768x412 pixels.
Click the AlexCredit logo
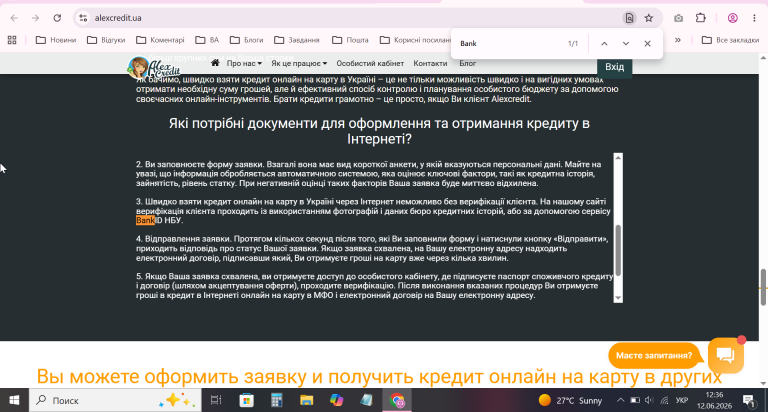153,68
